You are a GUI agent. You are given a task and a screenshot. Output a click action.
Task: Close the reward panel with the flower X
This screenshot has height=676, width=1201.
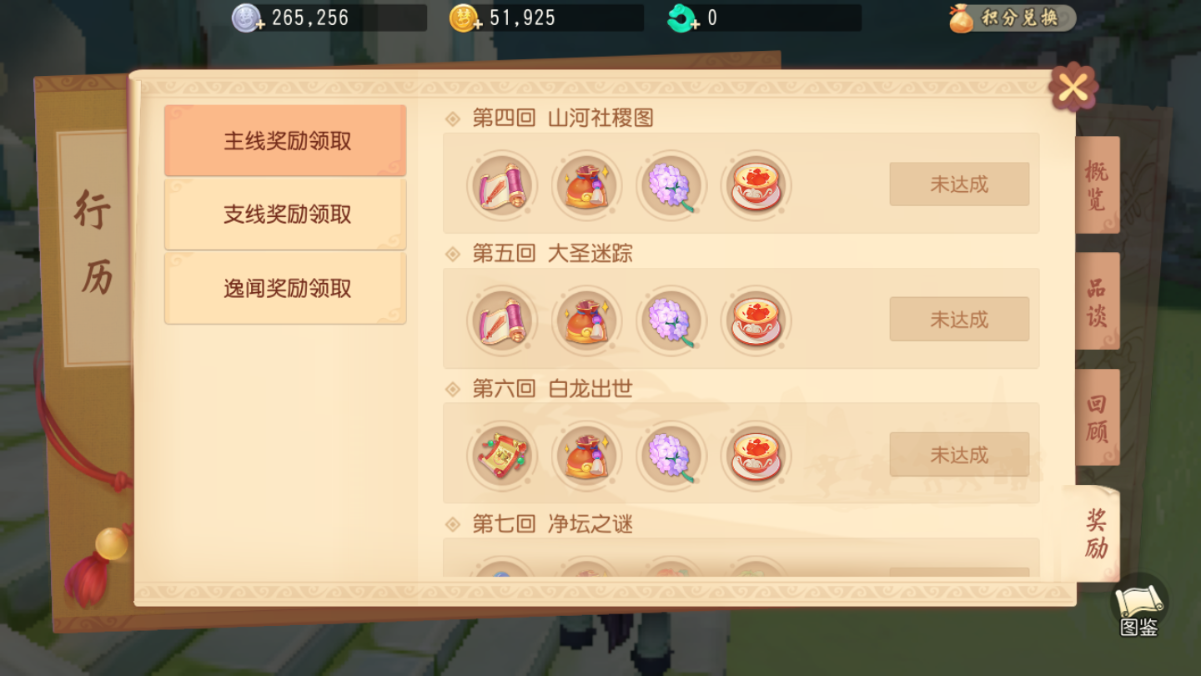1073,88
